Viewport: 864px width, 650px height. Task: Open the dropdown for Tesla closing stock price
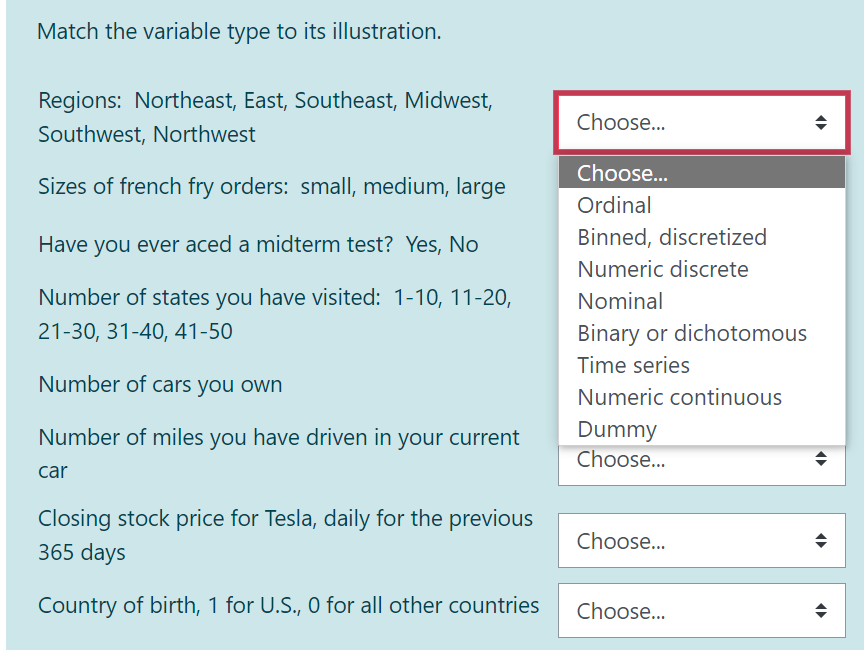coord(700,540)
